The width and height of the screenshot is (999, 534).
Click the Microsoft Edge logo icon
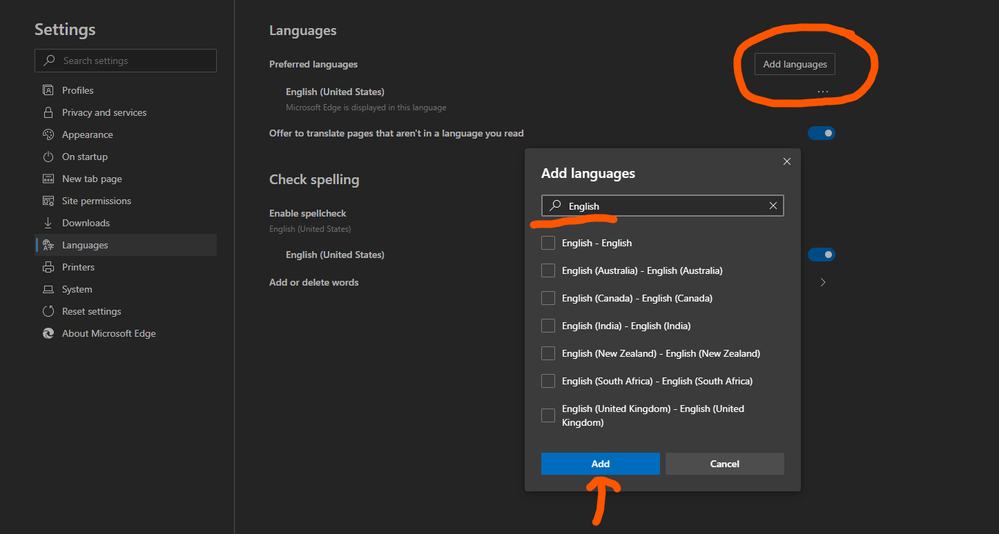(x=48, y=333)
